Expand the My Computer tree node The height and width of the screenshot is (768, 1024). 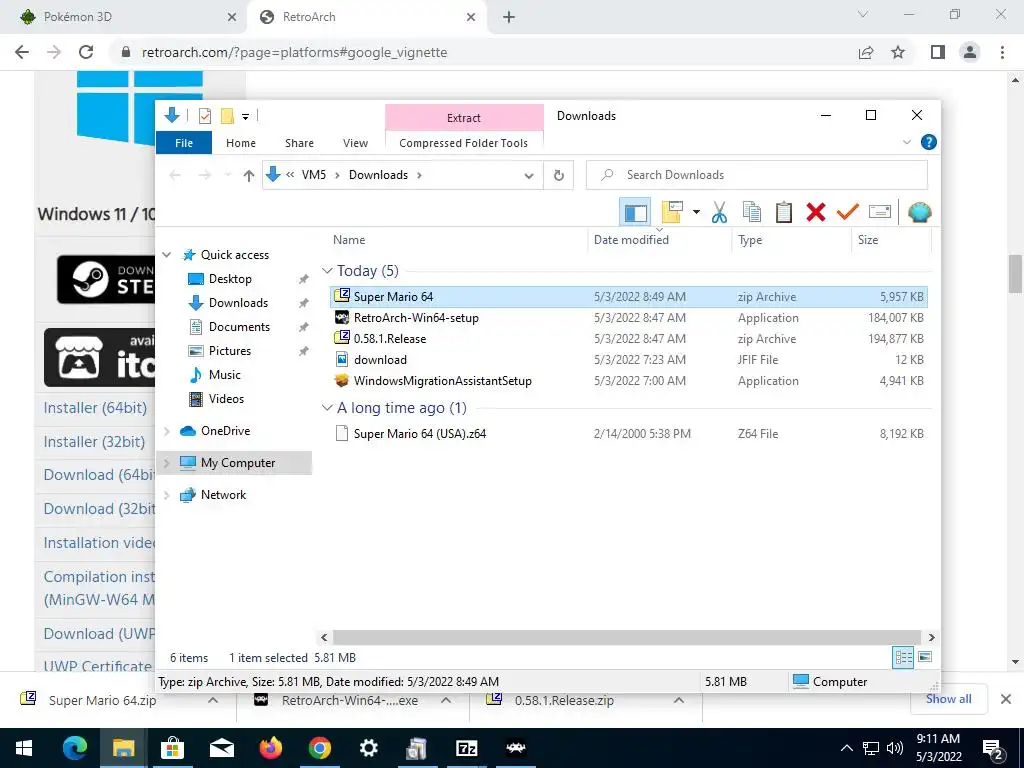pyautogui.click(x=167, y=463)
